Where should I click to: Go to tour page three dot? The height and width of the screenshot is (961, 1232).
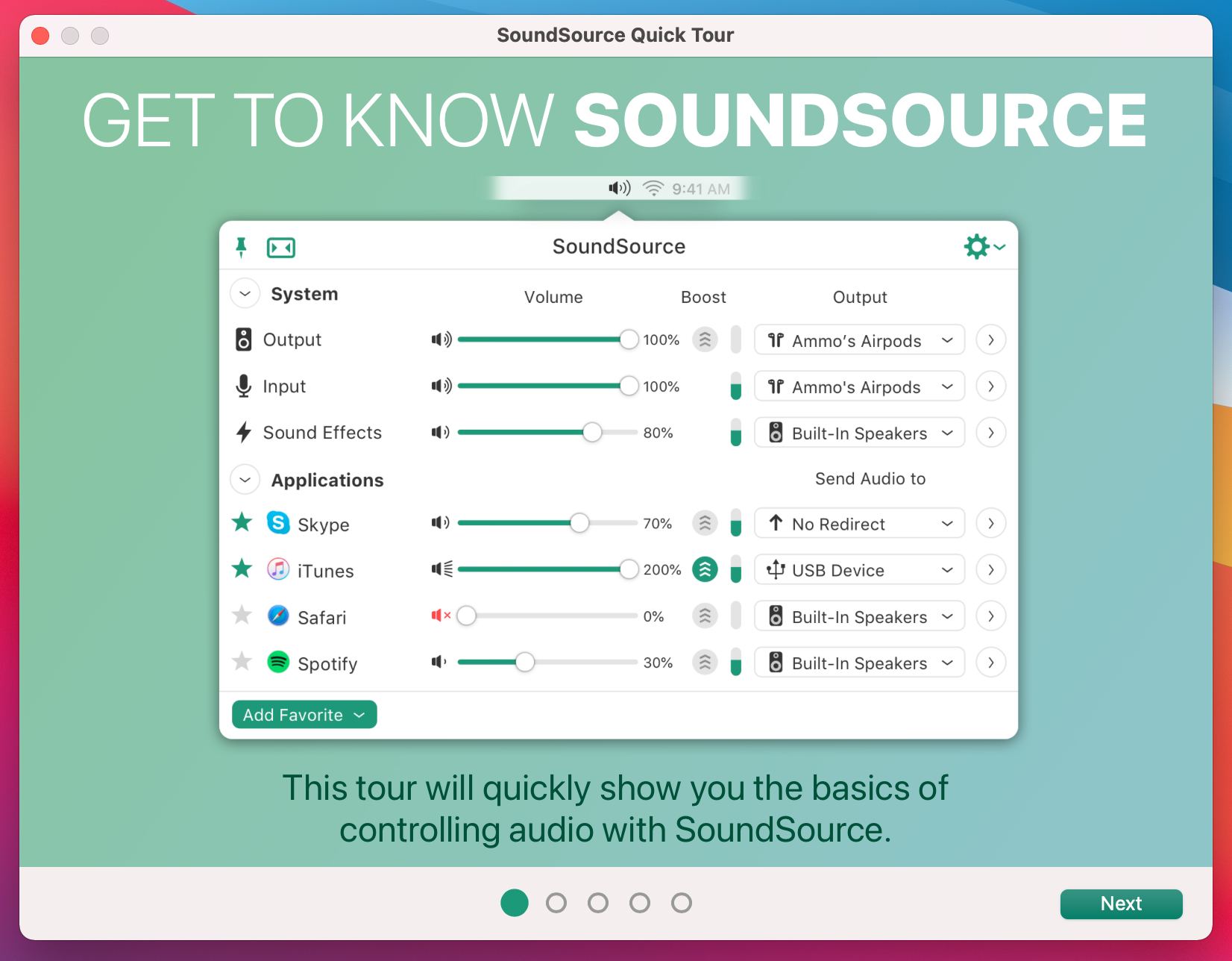[598, 903]
